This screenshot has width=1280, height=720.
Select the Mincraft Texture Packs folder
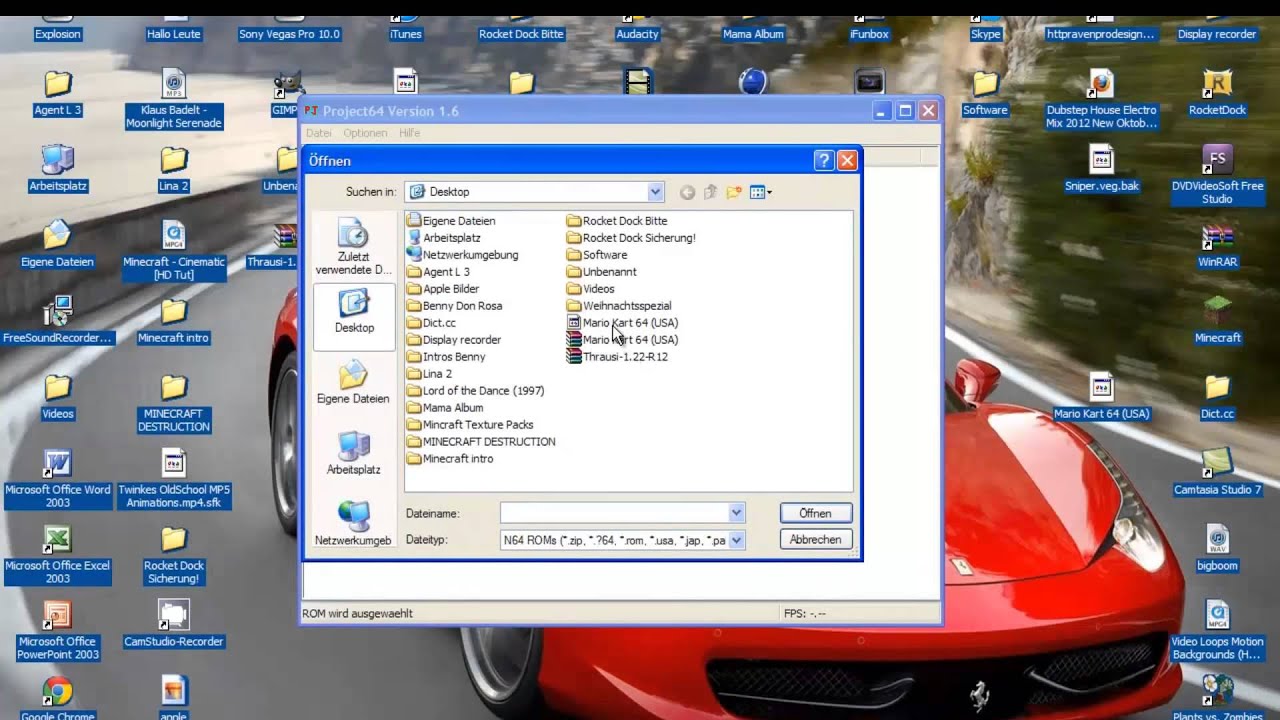470,425
